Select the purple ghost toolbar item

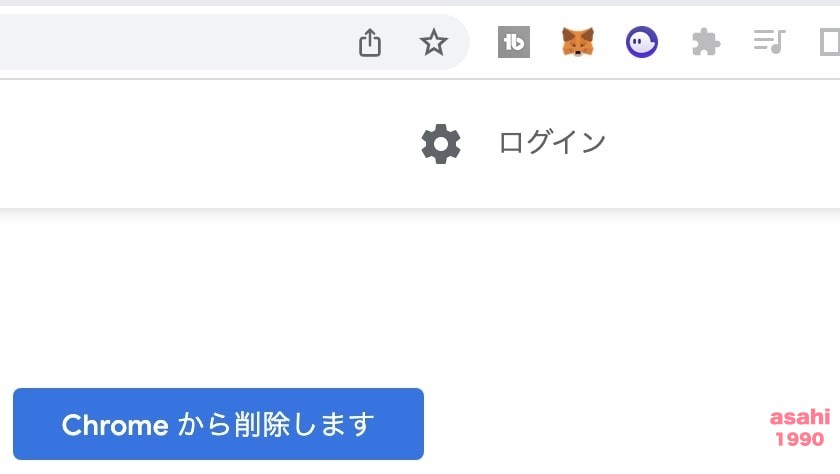tap(642, 42)
